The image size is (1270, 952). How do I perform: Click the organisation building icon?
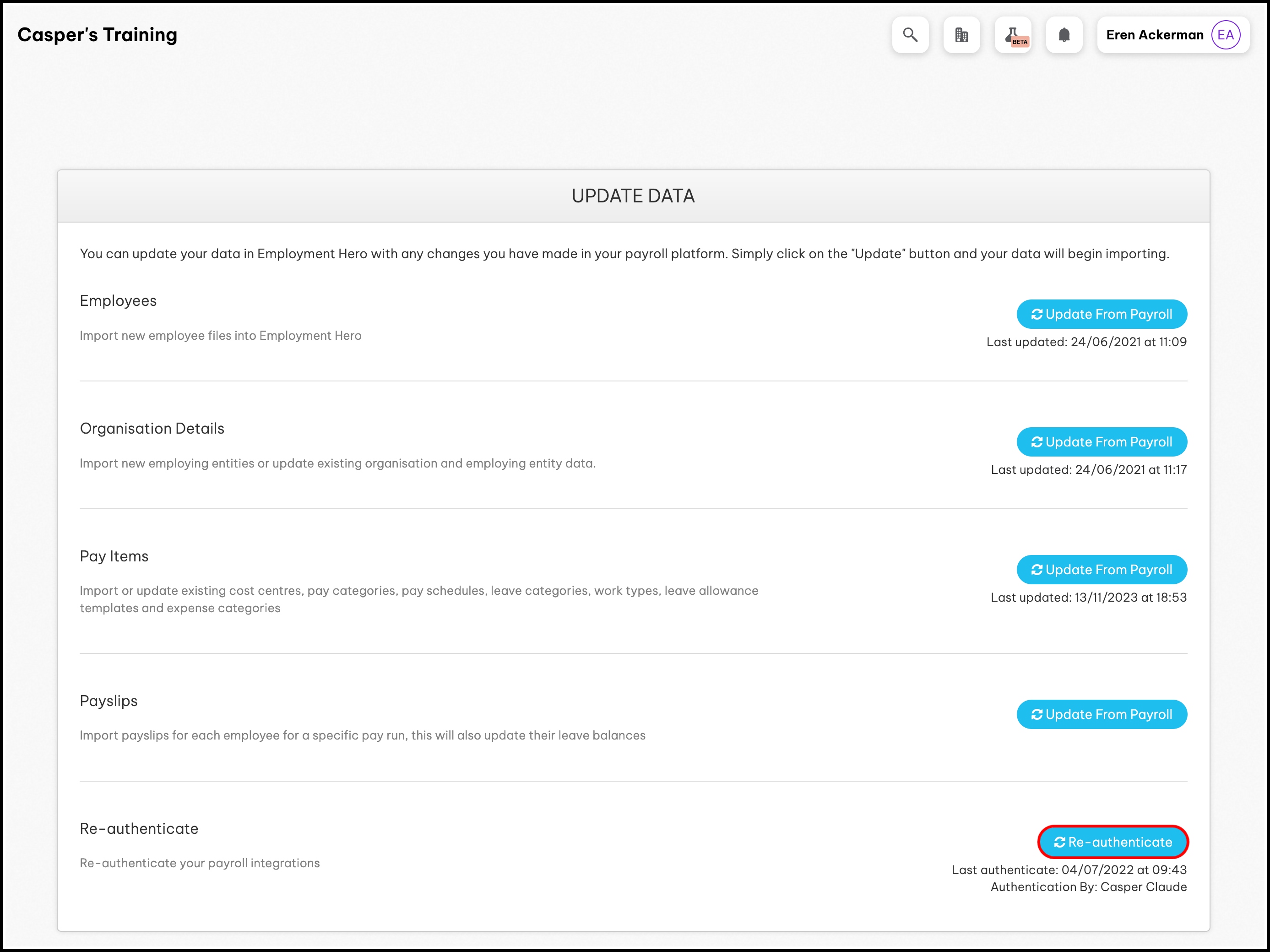(961, 35)
